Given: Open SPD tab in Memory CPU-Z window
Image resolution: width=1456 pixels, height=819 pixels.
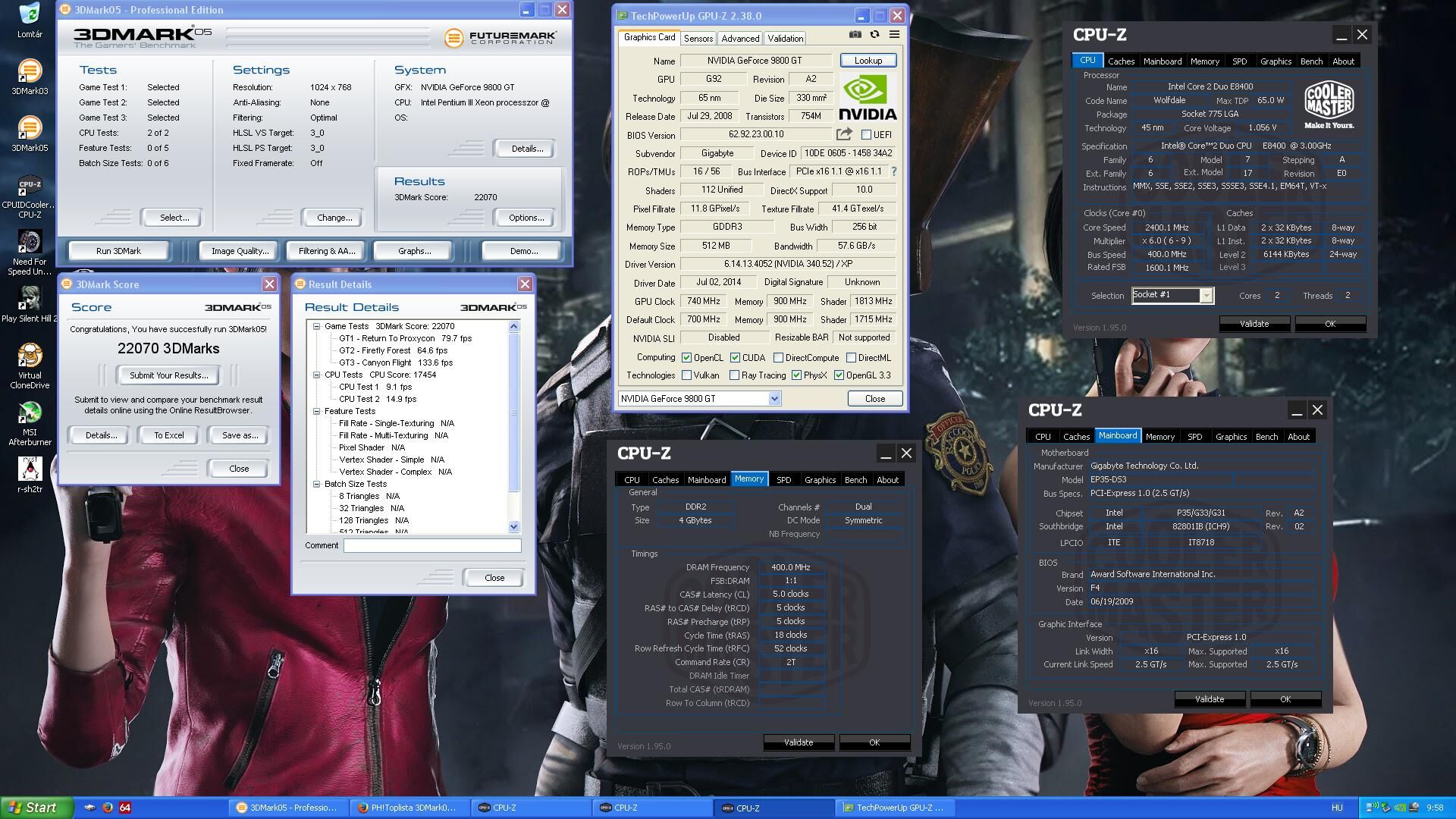Looking at the screenshot, I should point(783,480).
